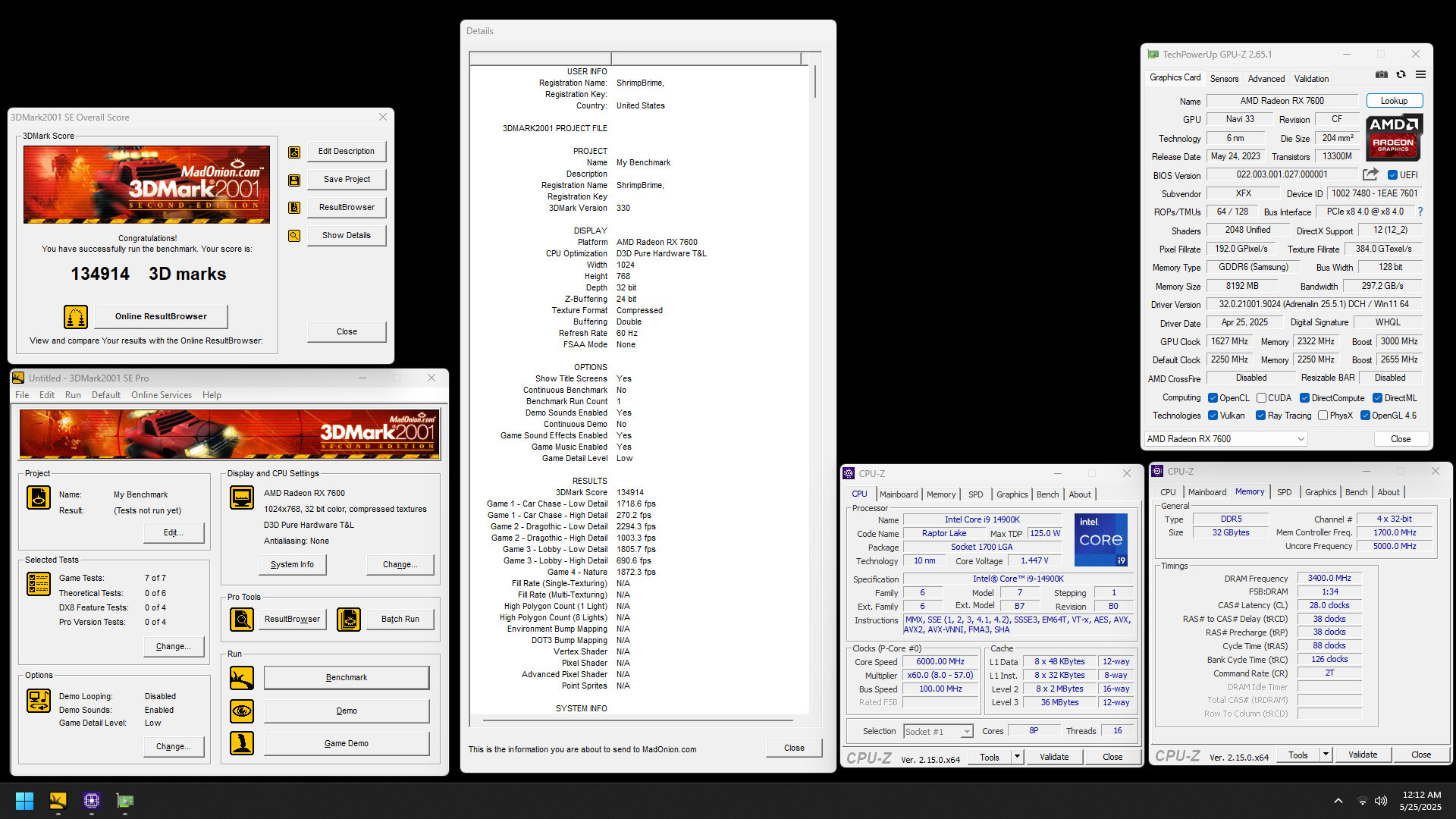The image size is (1456, 819).
Task: Click the Batch Run icon
Action: (x=349, y=620)
